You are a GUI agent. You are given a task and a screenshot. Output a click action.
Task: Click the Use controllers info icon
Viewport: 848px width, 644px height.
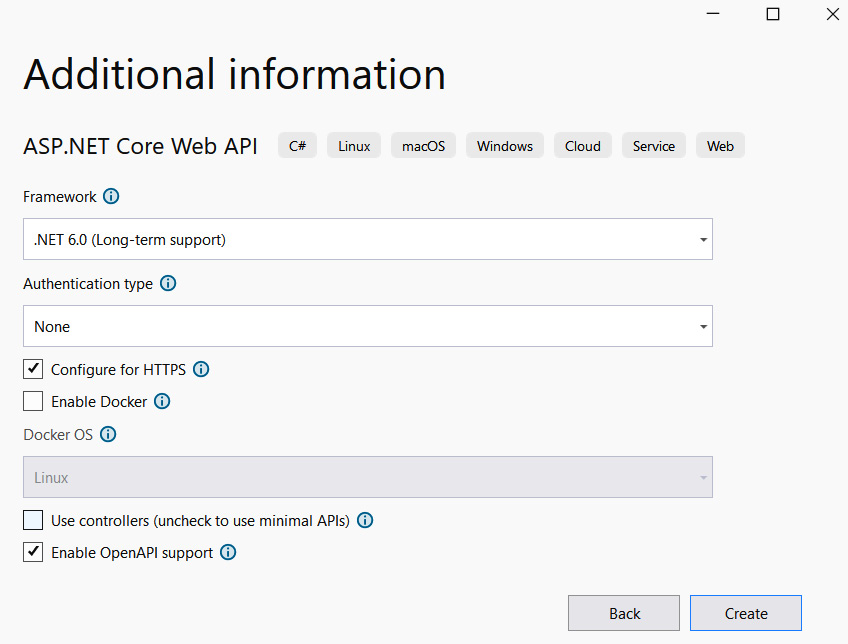click(x=365, y=520)
